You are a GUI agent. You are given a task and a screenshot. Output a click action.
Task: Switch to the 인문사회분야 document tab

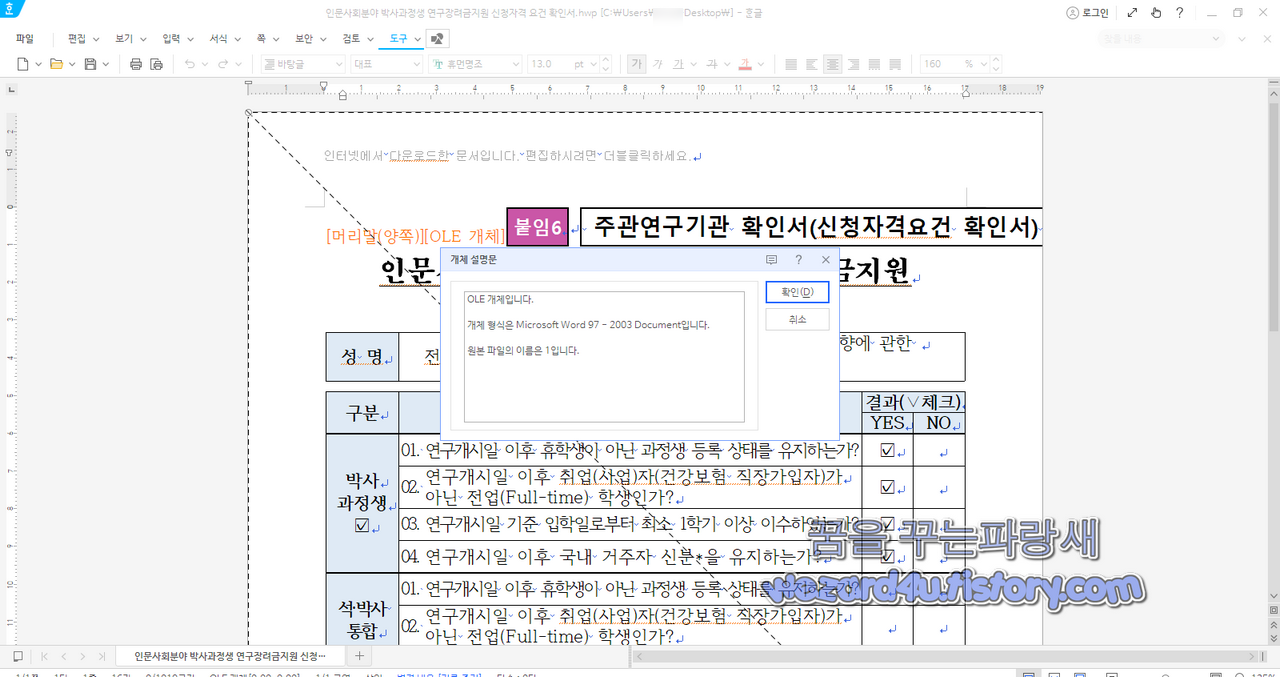tap(230, 656)
